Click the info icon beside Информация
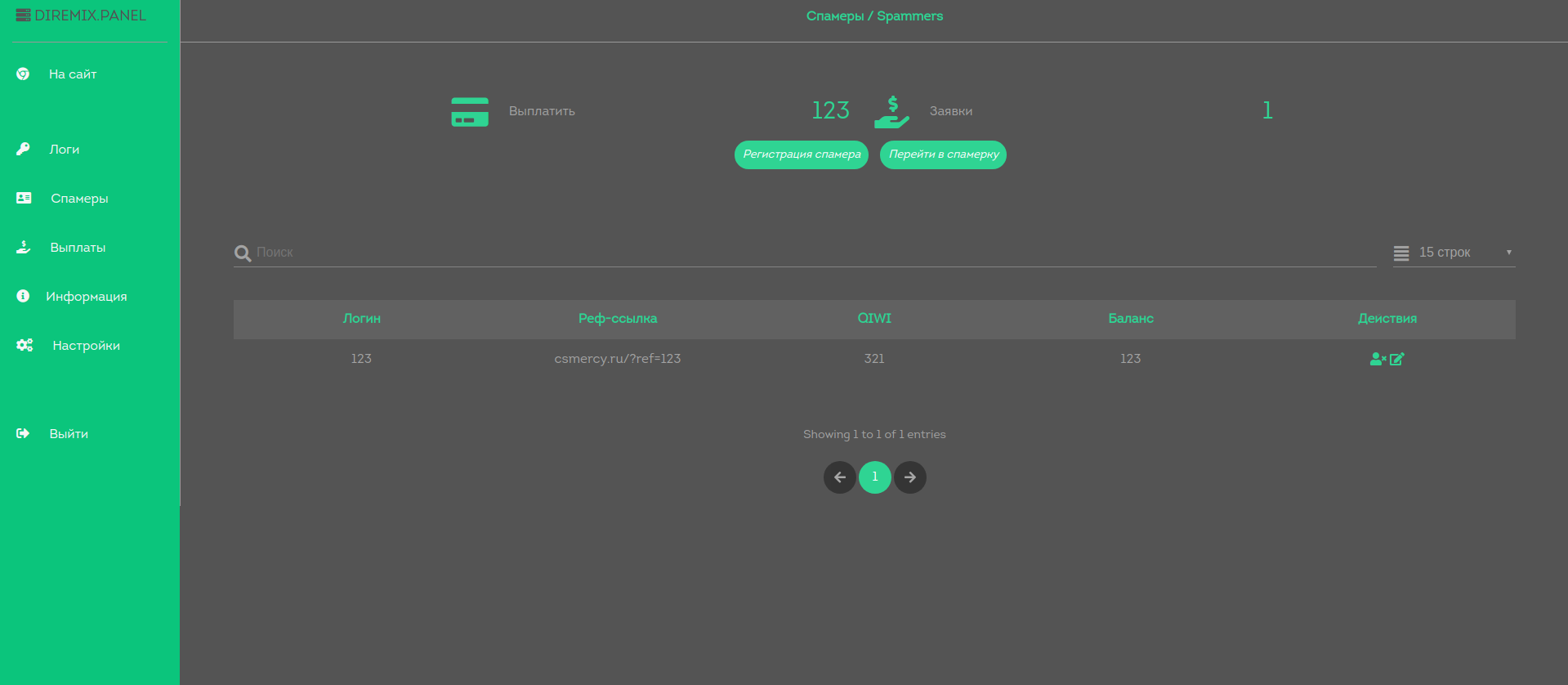 coord(23,296)
